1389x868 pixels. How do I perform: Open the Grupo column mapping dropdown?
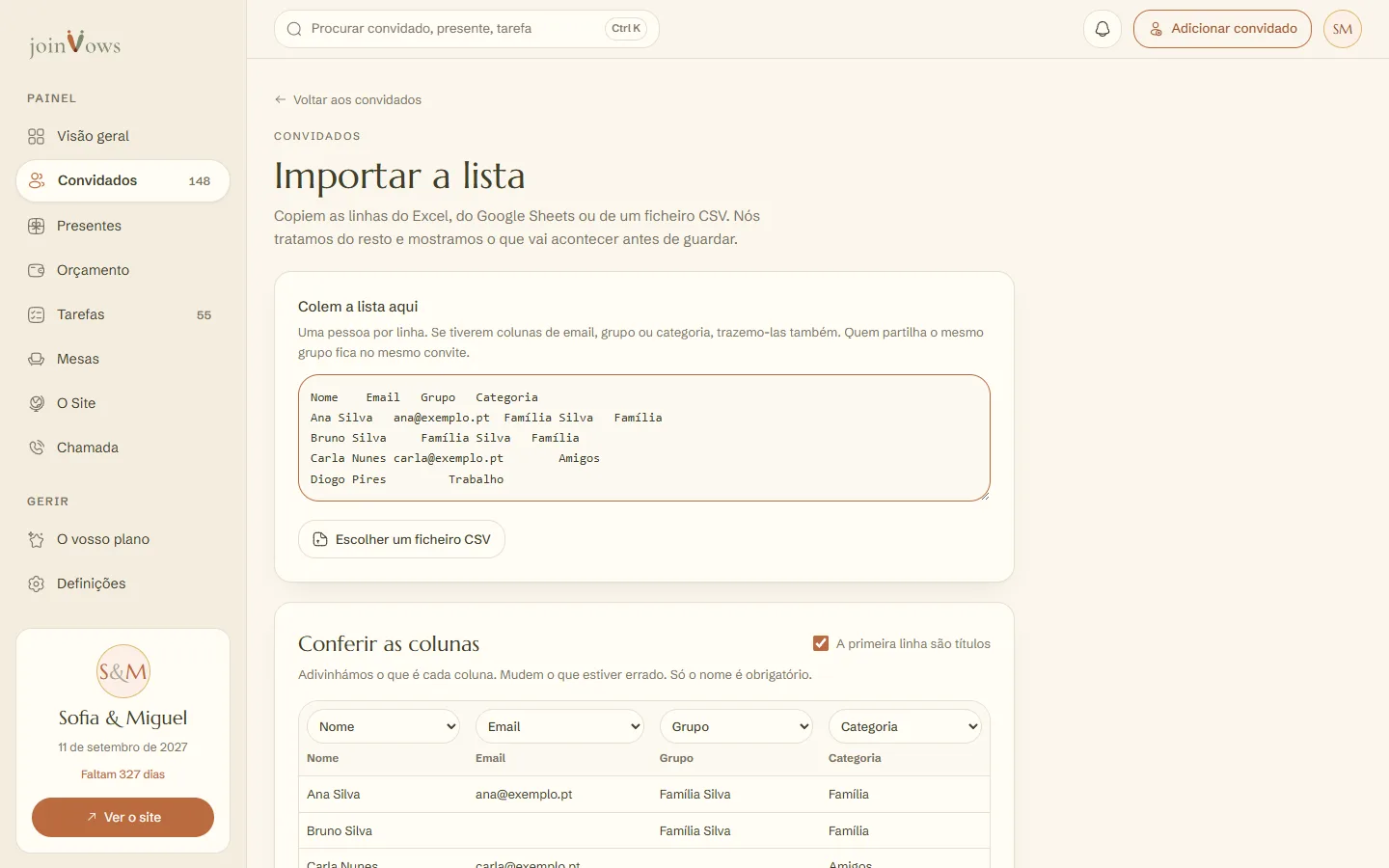pos(736,726)
